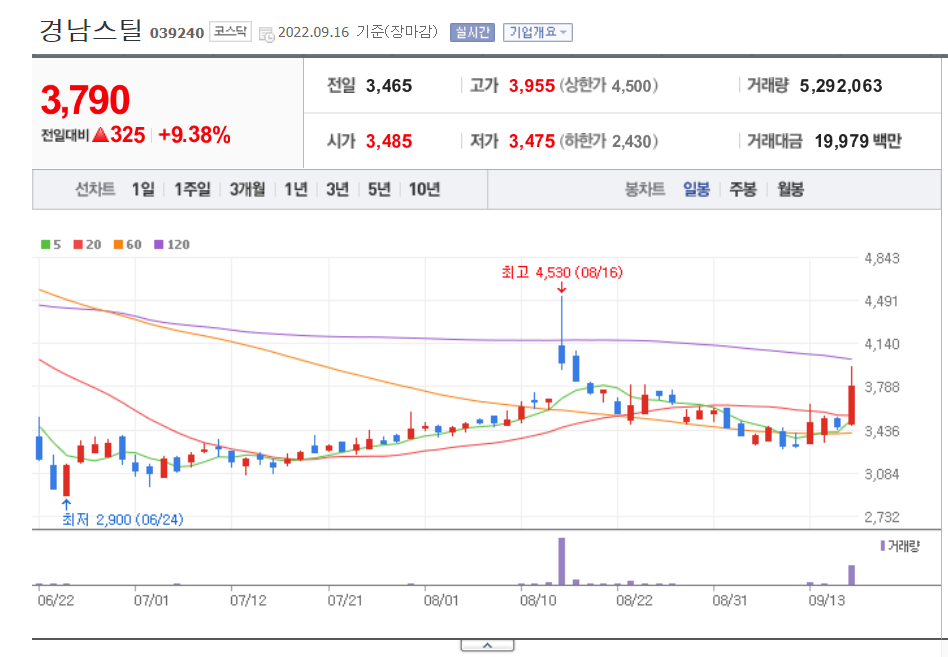This screenshot has width=948, height=657.
Task: Click the 4,843 price axis label
Action: 882,259
